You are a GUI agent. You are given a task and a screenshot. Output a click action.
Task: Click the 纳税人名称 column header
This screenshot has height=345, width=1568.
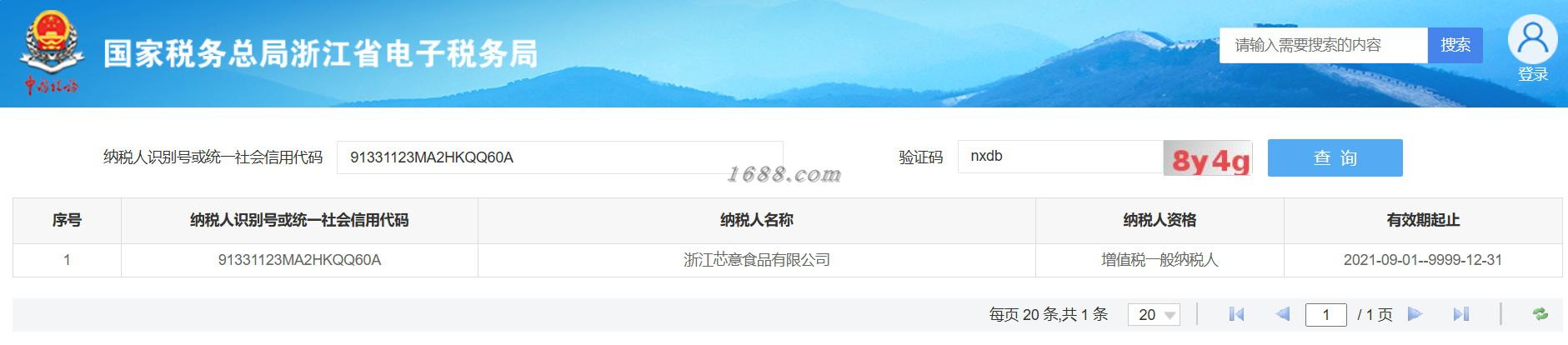click(x=756, y=220)
